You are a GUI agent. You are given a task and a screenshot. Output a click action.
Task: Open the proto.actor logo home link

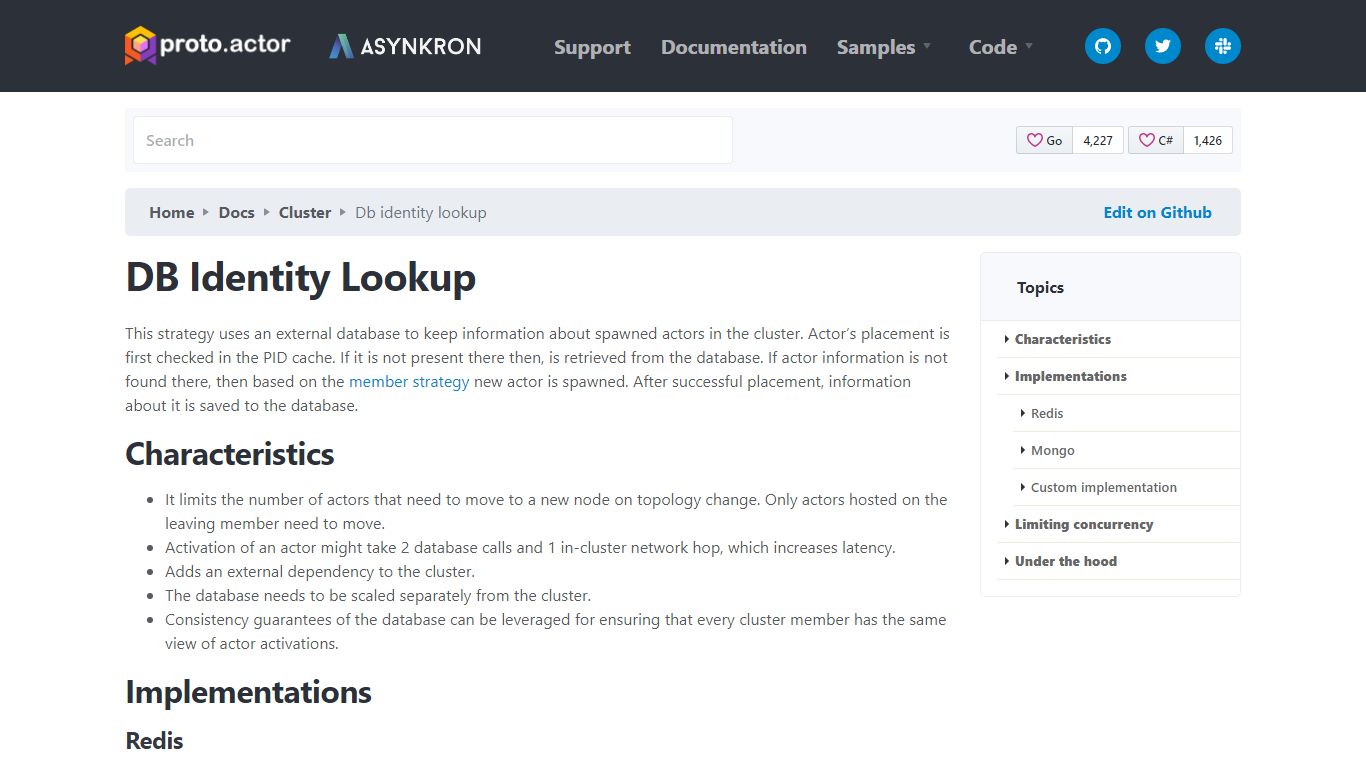pyautogui.click(x=208, y=45)
